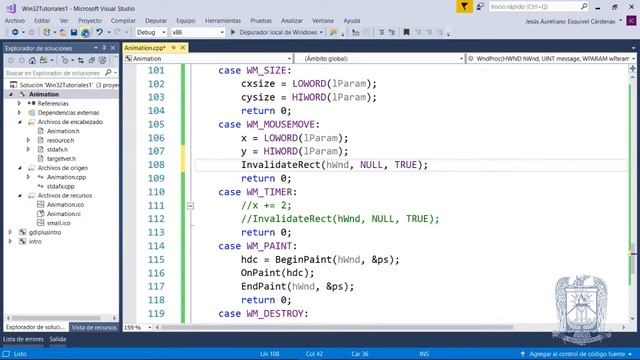Toggle the pin on Animation.cpp tab
This screenshot has height=360, width=640.
tap(173, 48)
